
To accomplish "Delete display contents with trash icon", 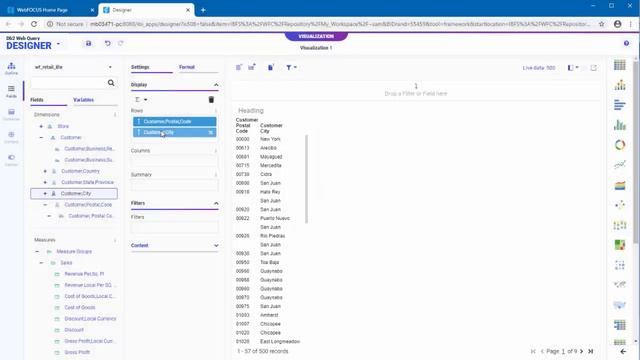I will coord(211,100).
